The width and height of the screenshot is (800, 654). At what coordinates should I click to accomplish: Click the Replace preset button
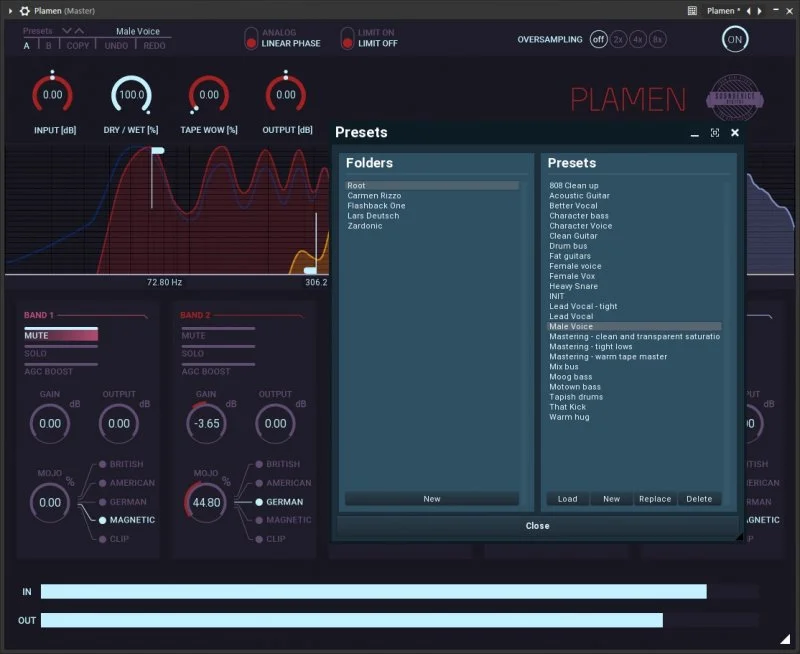655,499
